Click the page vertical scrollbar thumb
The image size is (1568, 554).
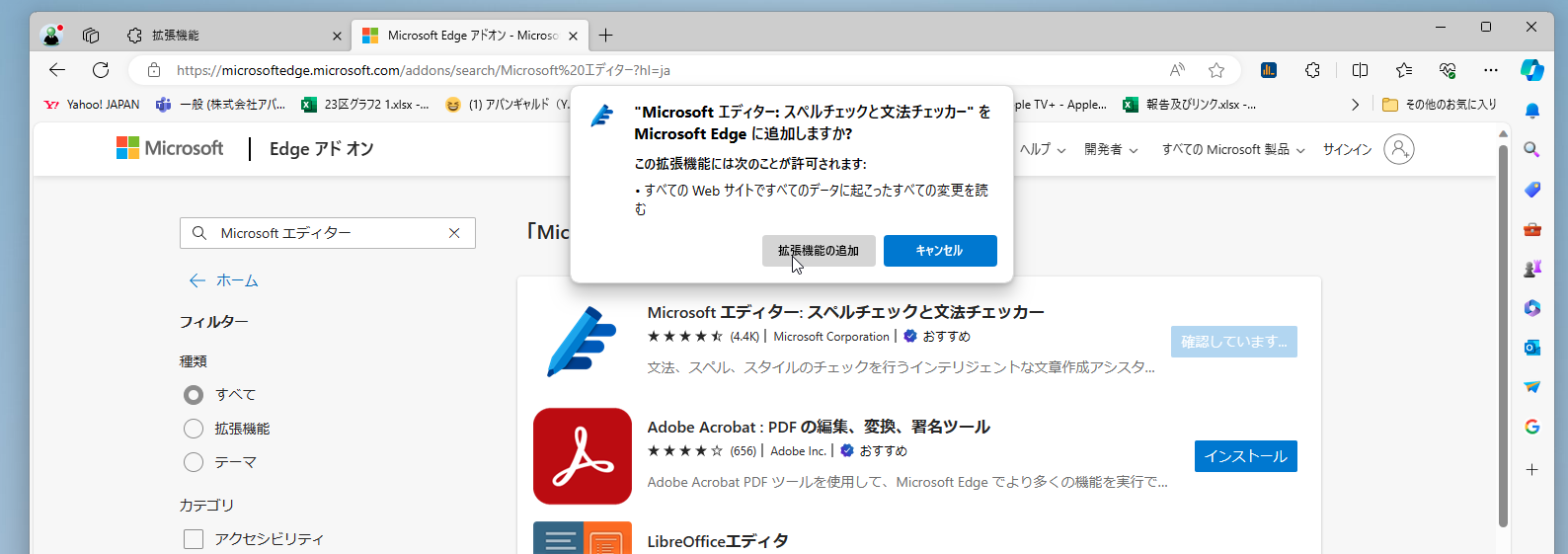click(x=1503, y=336)
